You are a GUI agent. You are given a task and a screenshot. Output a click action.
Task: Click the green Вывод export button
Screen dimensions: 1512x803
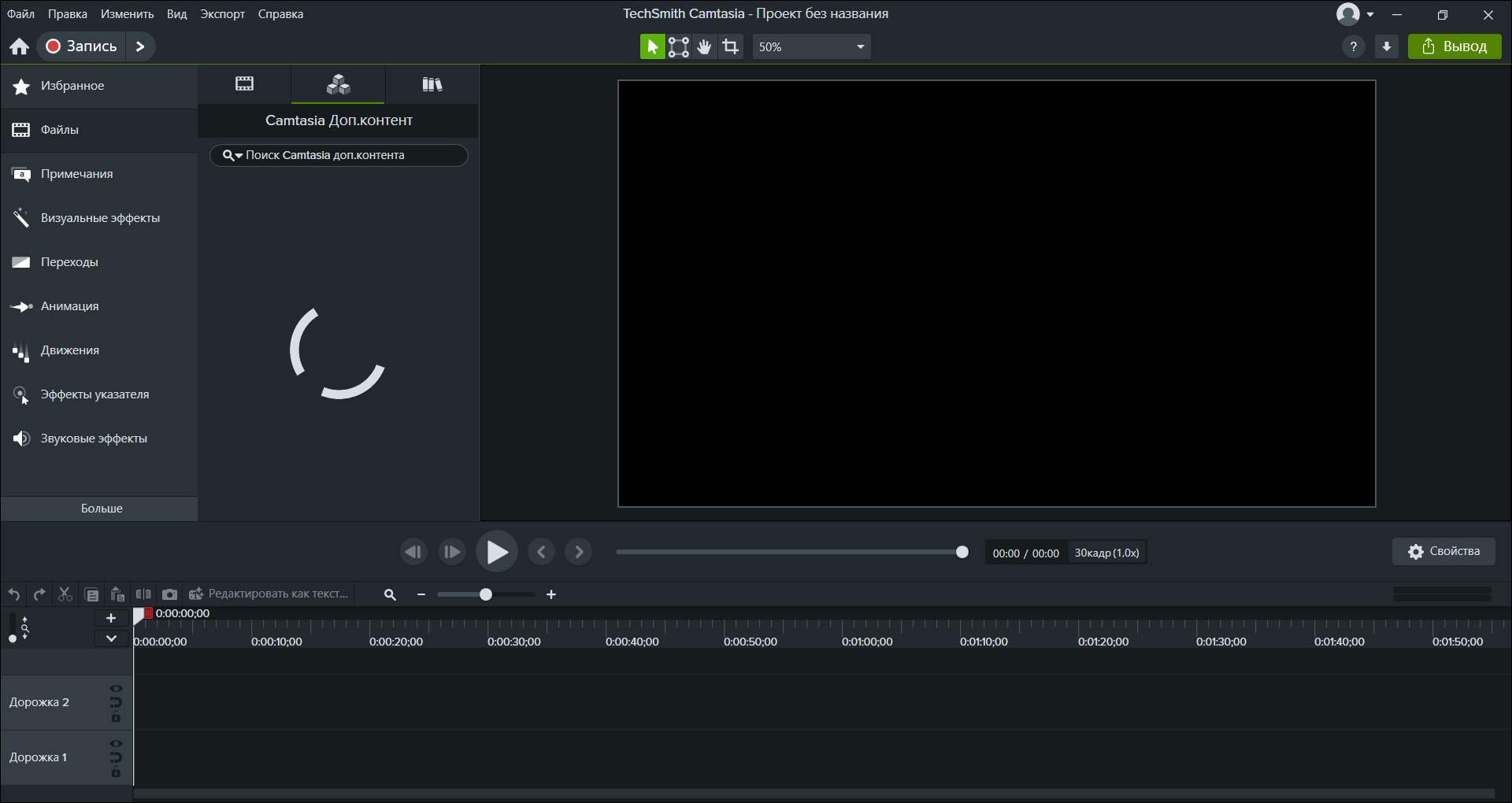coord(1455,47)
